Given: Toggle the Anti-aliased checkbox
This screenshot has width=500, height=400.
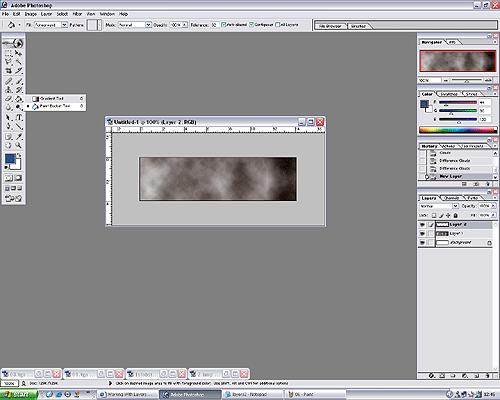Looking at the screenshot, I should 224,25.
